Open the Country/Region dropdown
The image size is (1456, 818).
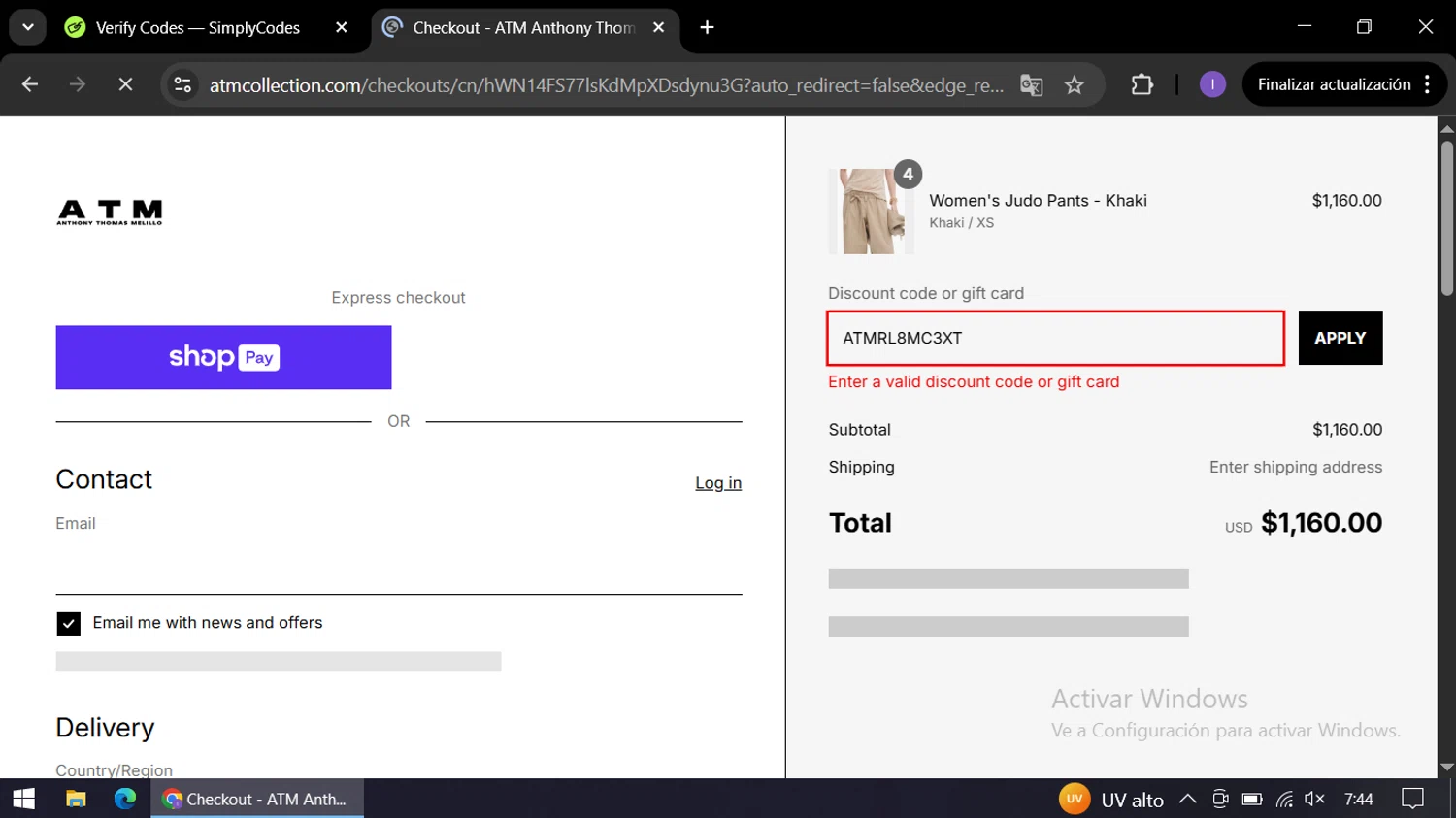(399, 771)
